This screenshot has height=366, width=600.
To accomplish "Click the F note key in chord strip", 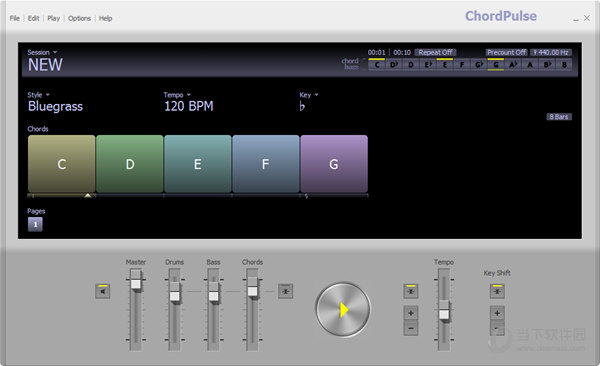I will (x=462, y=65).
